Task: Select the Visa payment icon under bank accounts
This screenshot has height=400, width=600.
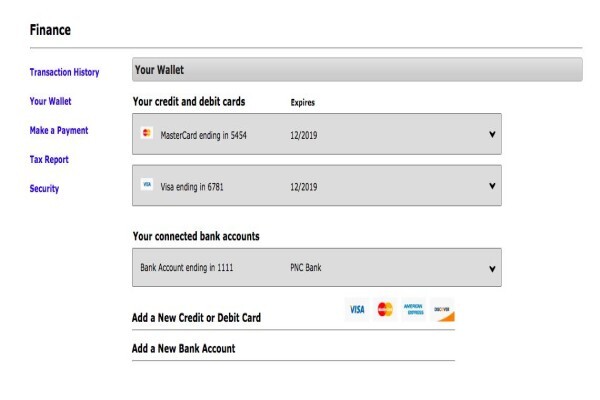Action: (x=357, y=309)
